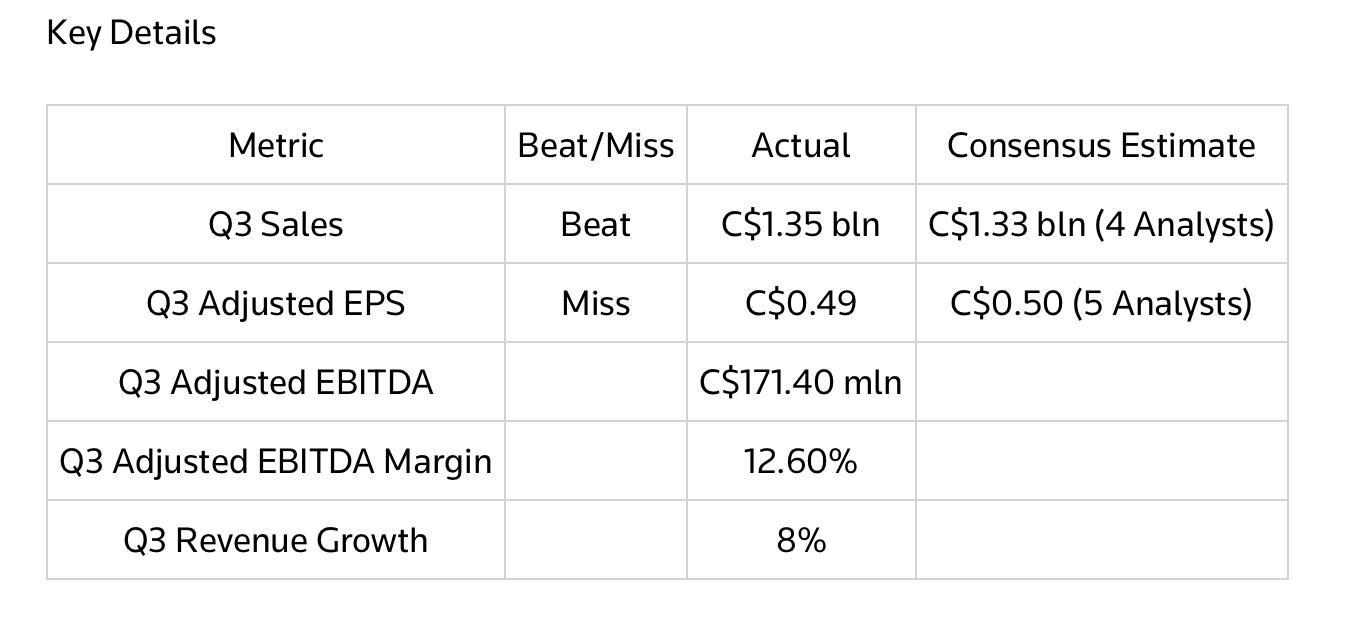
Task: Click the Beat/Miss column header
Action: click(595, 146)
